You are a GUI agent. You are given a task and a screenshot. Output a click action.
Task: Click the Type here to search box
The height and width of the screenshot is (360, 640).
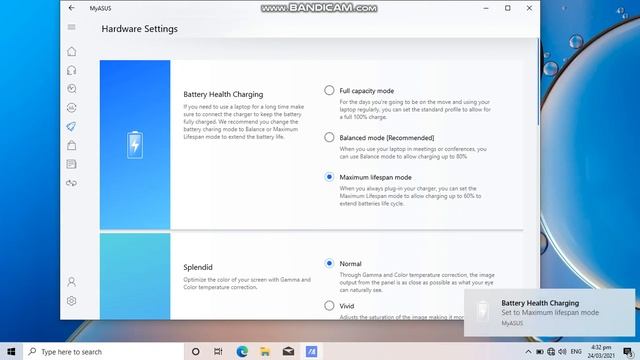click(x=103, y=351)
